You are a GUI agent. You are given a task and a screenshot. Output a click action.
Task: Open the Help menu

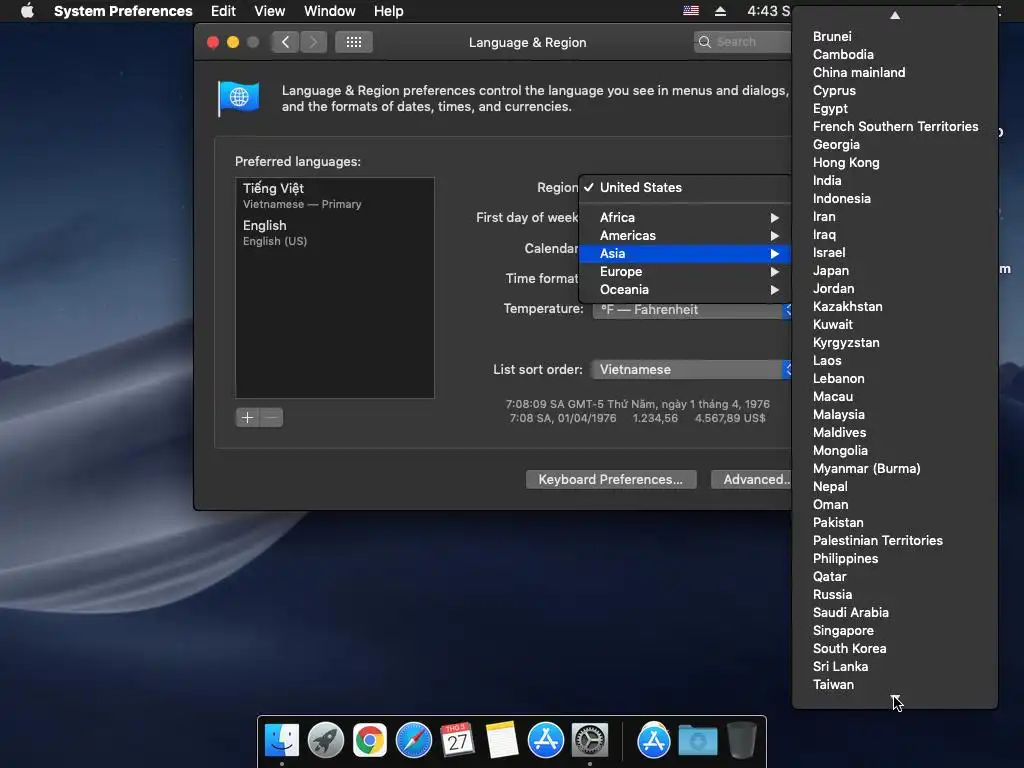tap(389, 11)
